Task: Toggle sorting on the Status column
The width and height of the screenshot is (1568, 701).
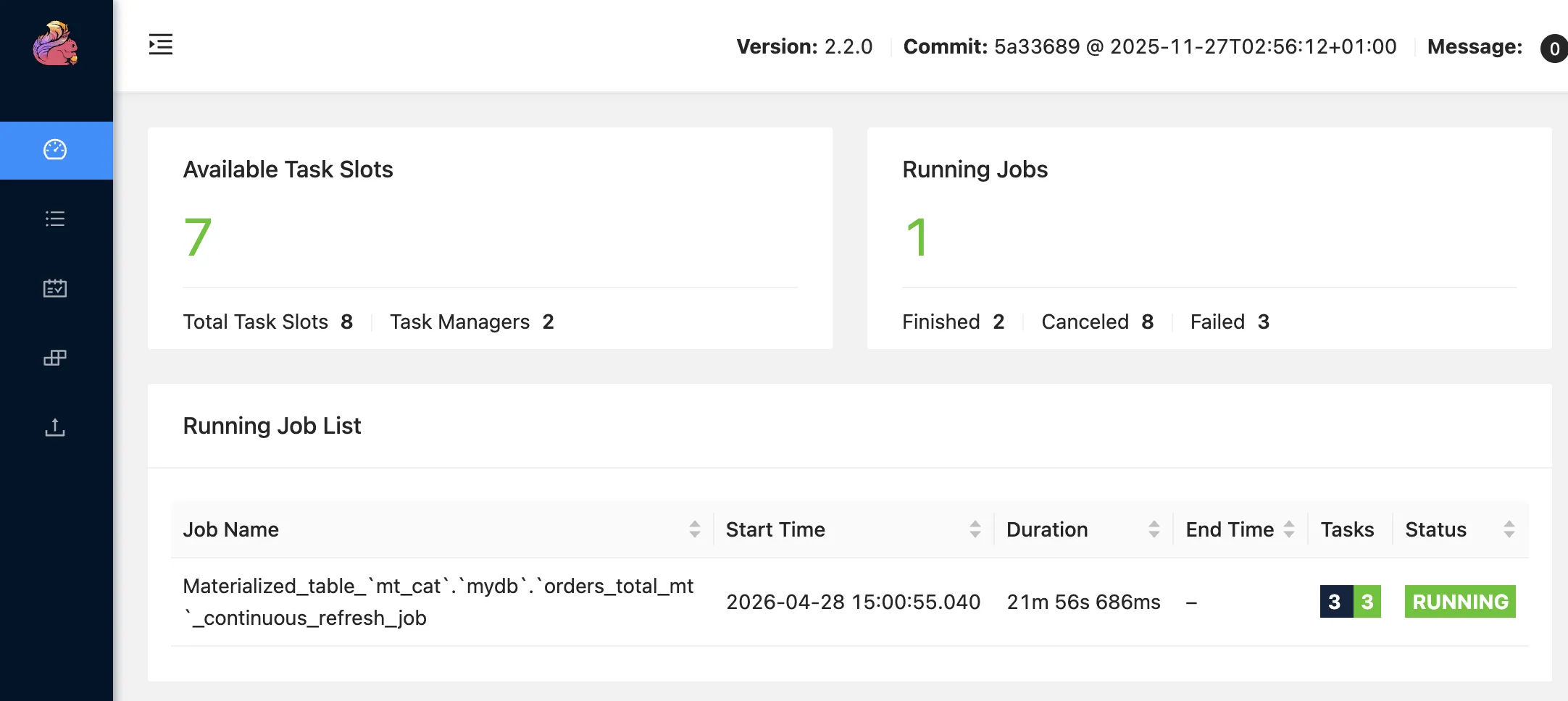Action: coord(1509,529)
